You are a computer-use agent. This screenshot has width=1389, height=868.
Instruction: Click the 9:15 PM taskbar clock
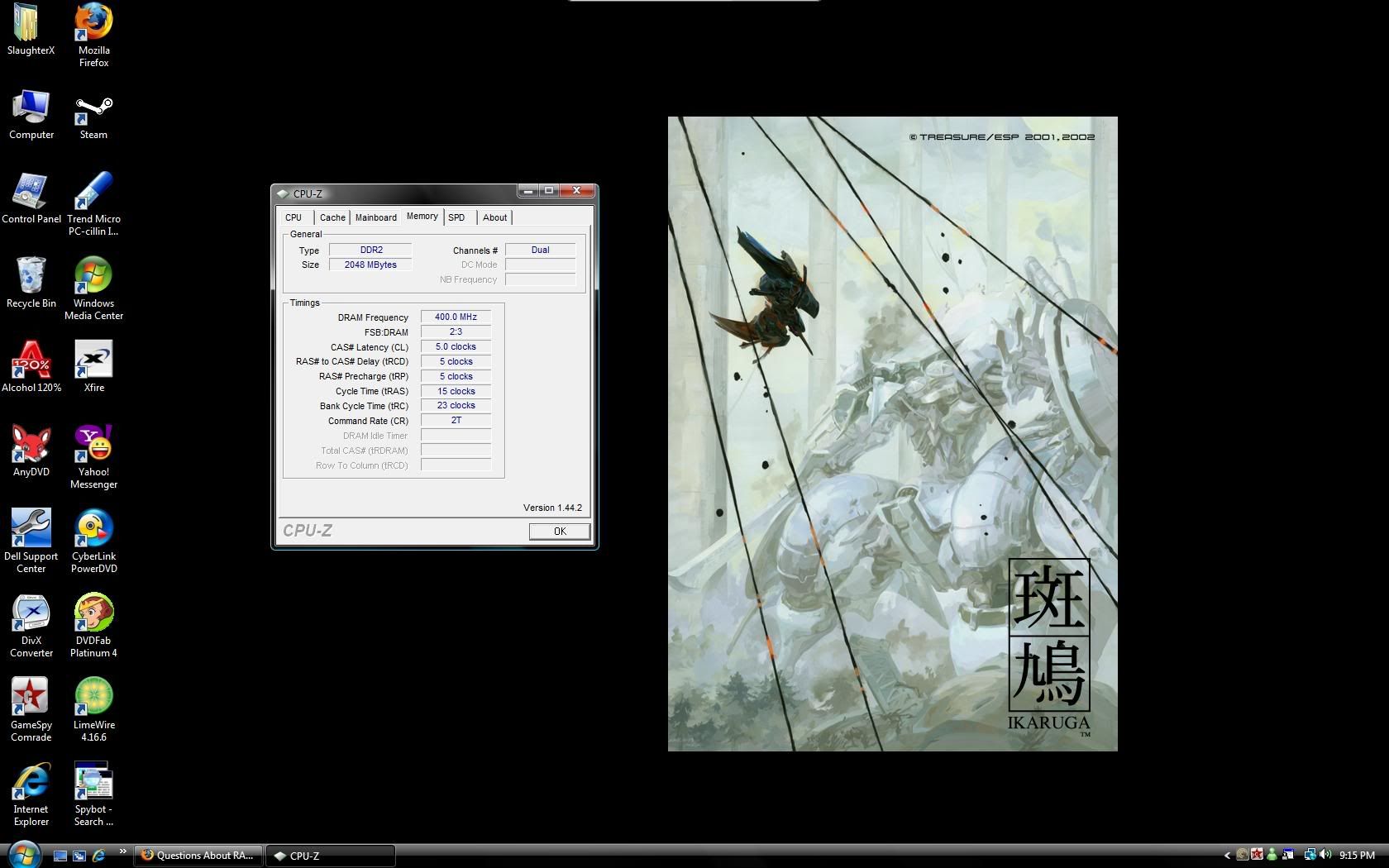1357,856
